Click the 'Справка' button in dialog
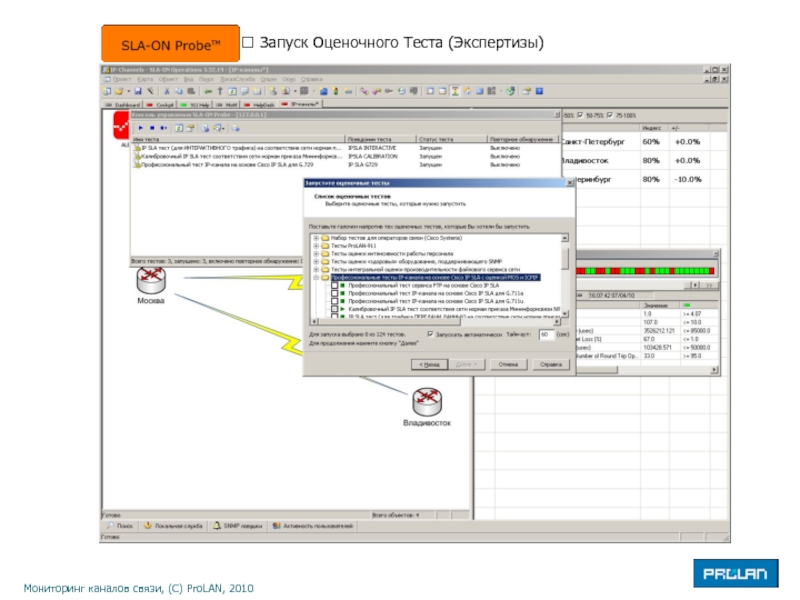The image size is (800, 600). (x=551, y=364)
